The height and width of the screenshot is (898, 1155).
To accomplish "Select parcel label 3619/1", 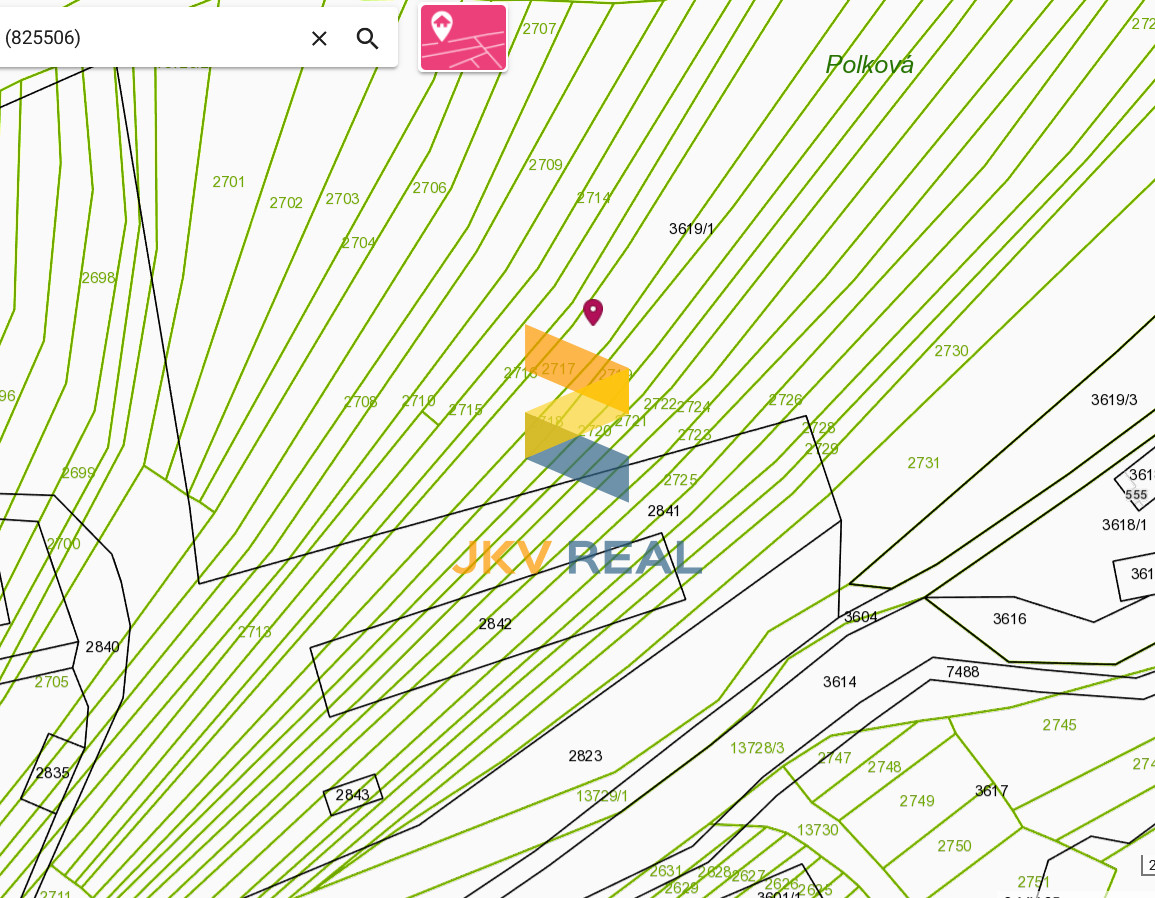I will [x=691, y=229].
